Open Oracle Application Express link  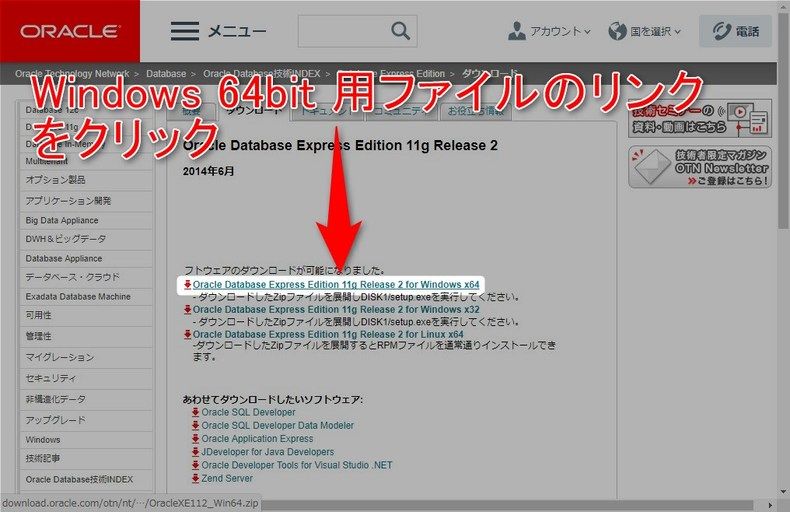point(257,438)
